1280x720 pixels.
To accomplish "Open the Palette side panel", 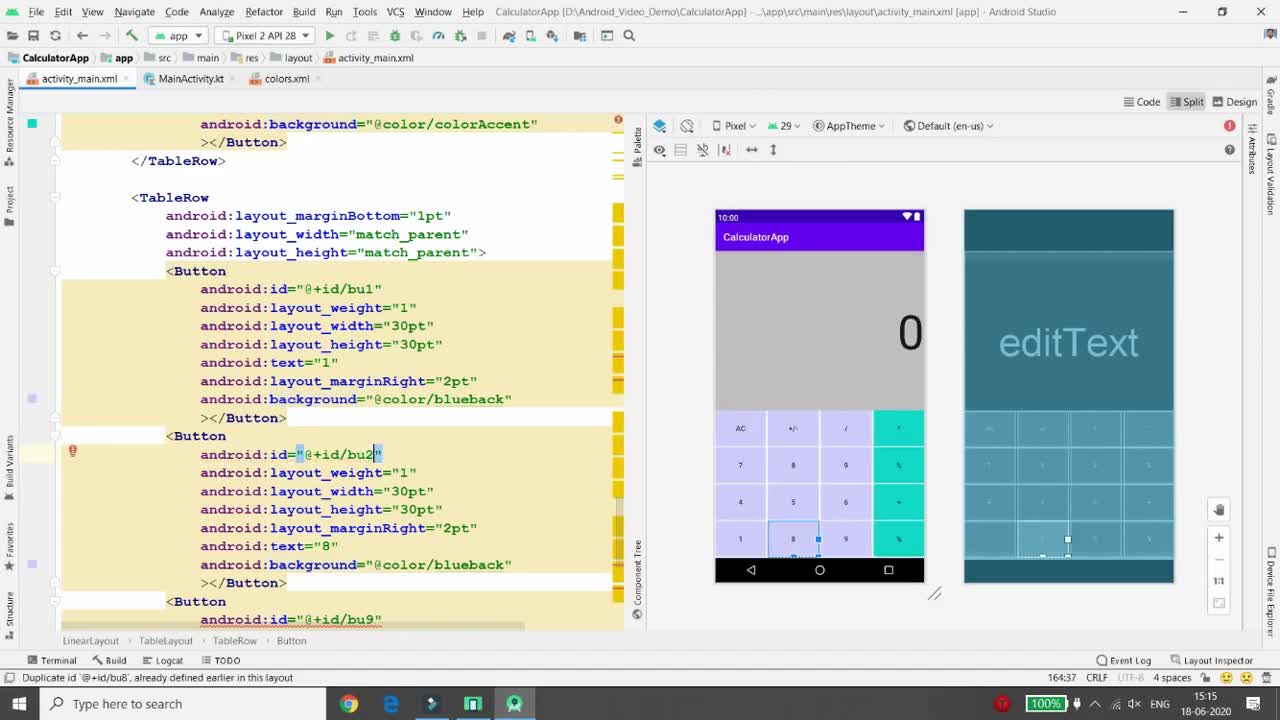I will [x=637, y=145].
